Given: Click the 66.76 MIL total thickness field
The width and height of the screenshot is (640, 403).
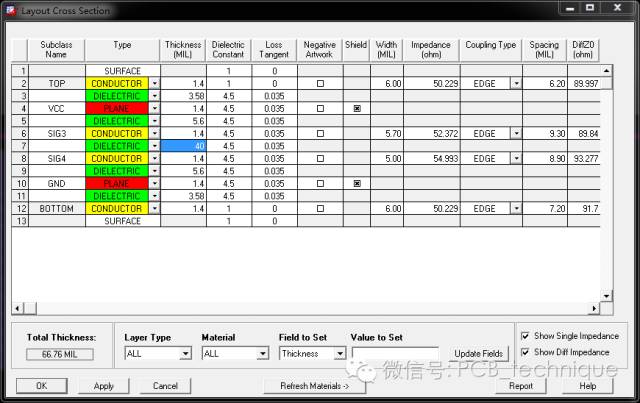Looking at the screenshot, I should pyautogui.click(x=60, y=354).
